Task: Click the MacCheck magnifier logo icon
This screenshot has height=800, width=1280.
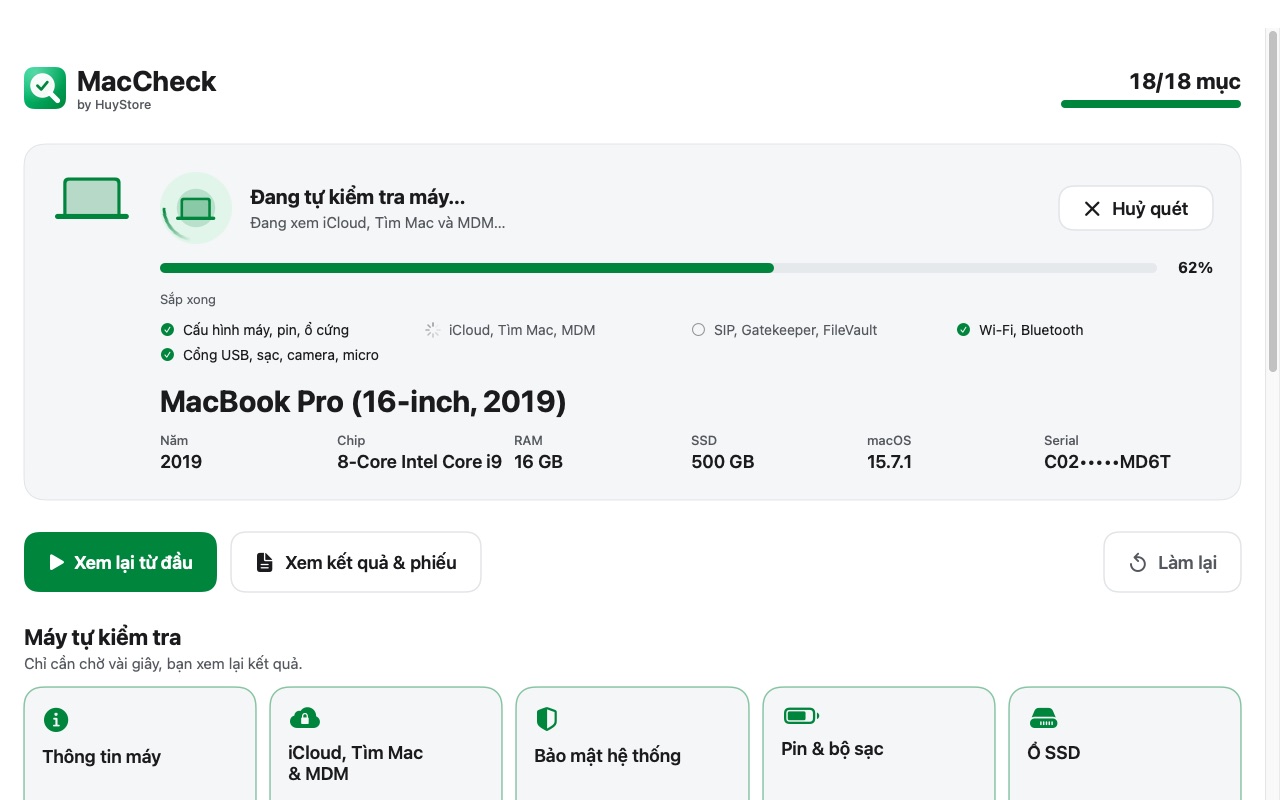Action: (x=45, y=88)
